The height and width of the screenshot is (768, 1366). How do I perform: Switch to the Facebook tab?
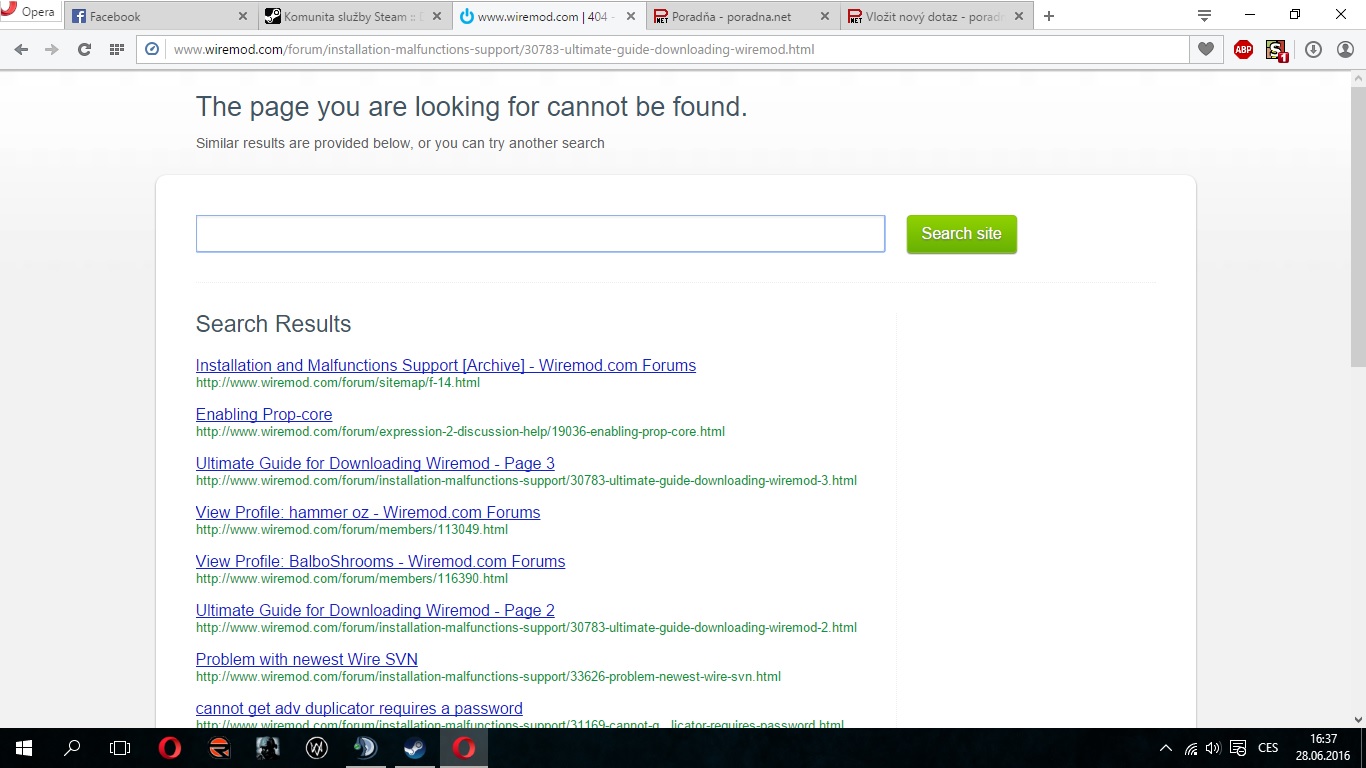coord(150,16)
